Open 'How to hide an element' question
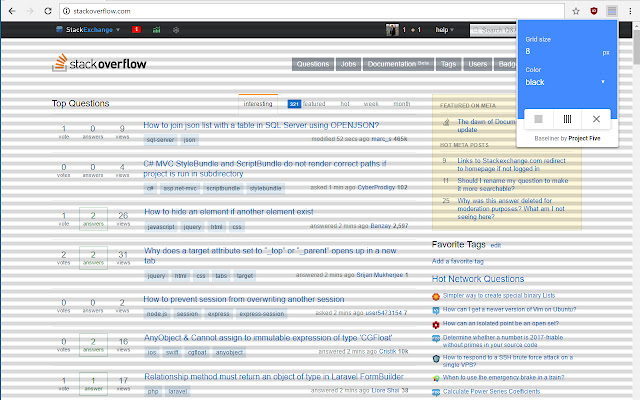 [229, 211]
